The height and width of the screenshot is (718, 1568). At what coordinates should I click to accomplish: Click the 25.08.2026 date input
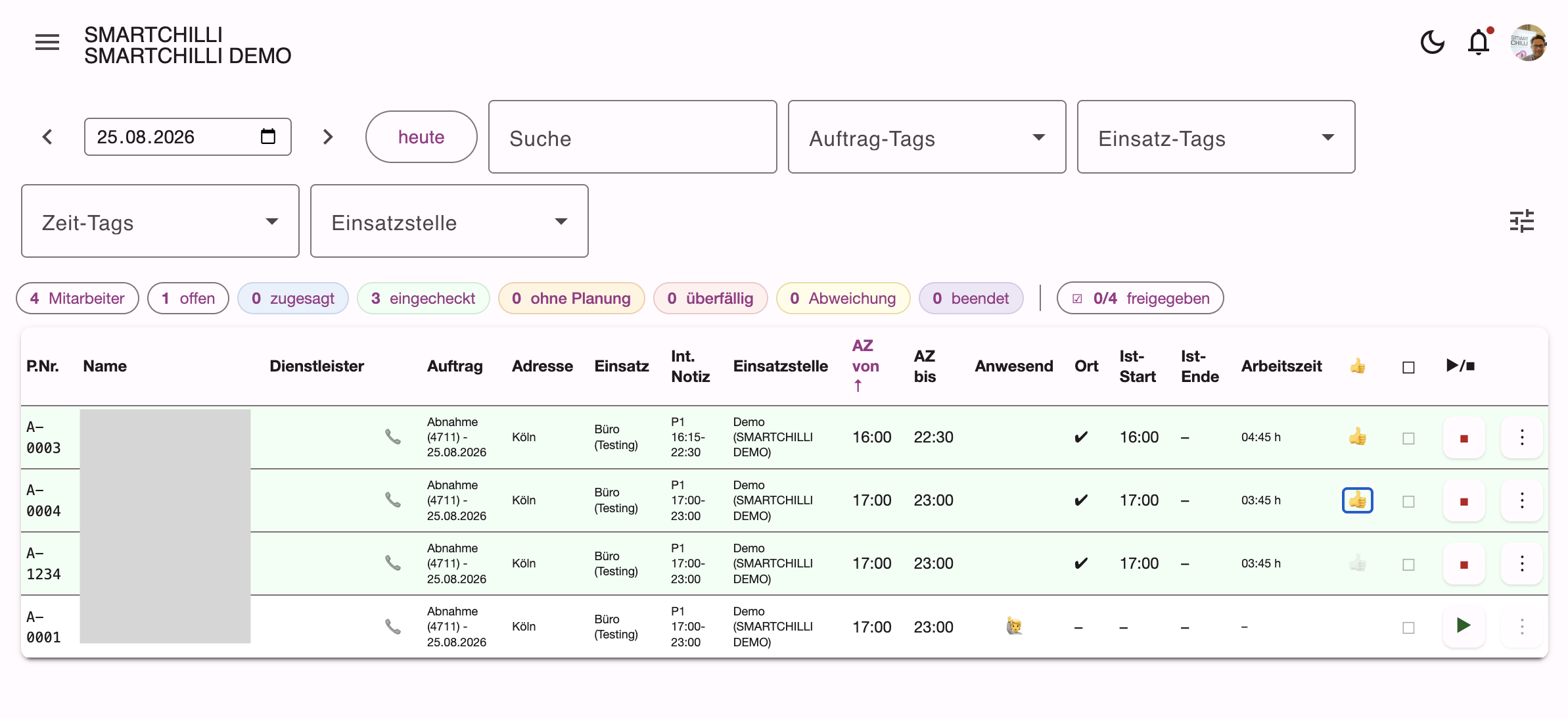[188, 137]
